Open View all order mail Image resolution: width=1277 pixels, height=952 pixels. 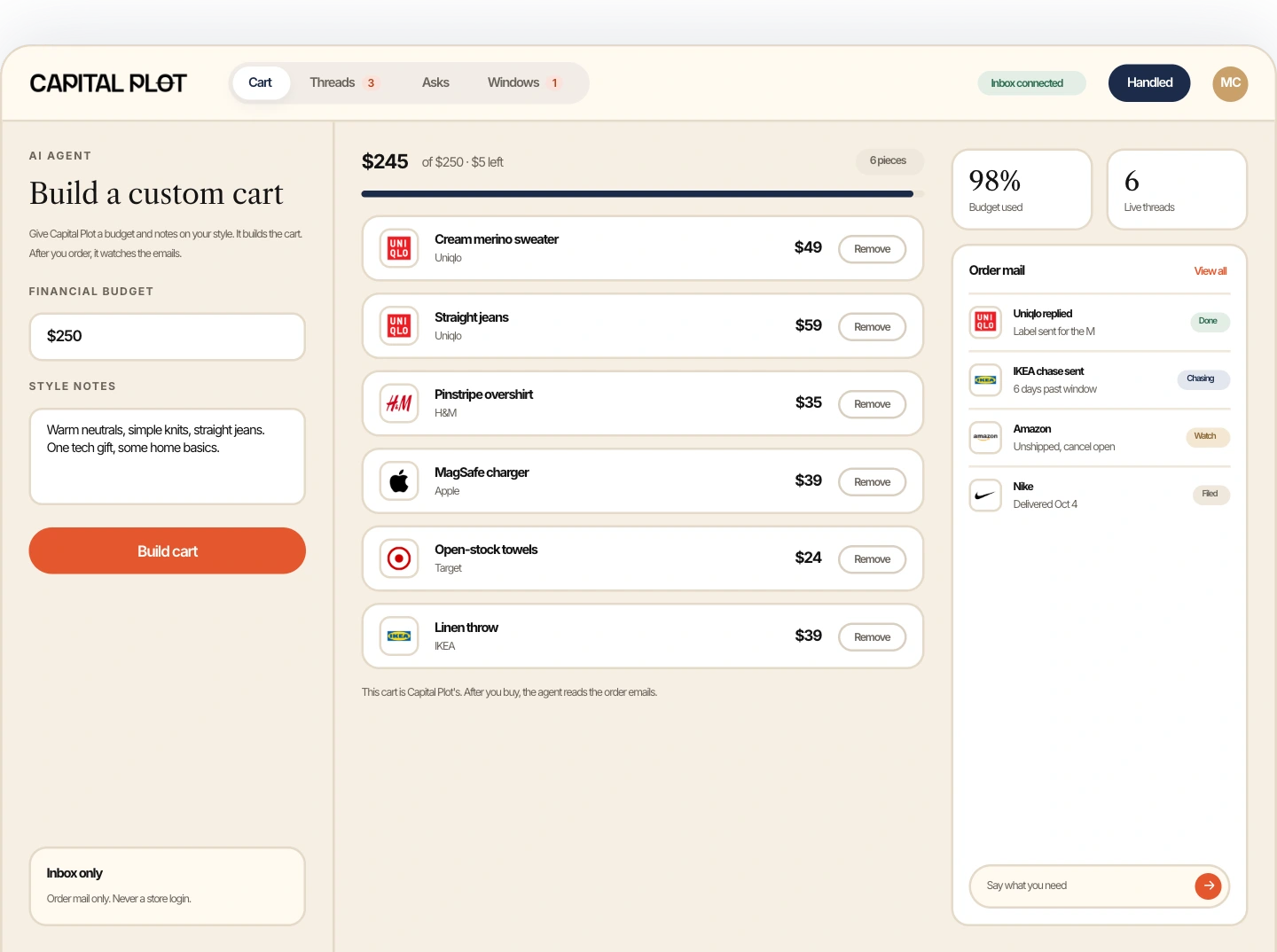pyautogui.click(x=1210, y=271)
